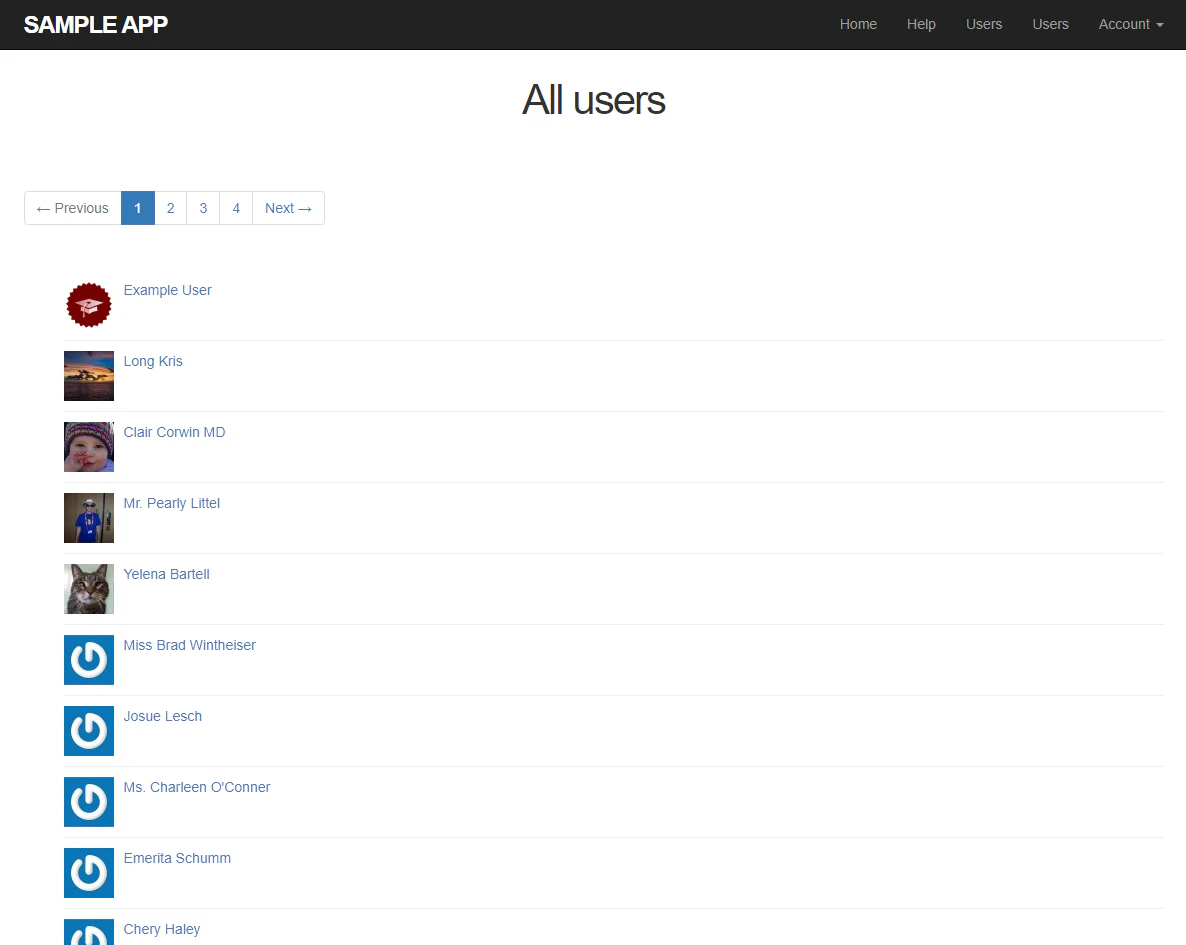
Task: Click Chery Haley's default Gravatar icon
Action: pyautogui.click(x=88, y=932)
